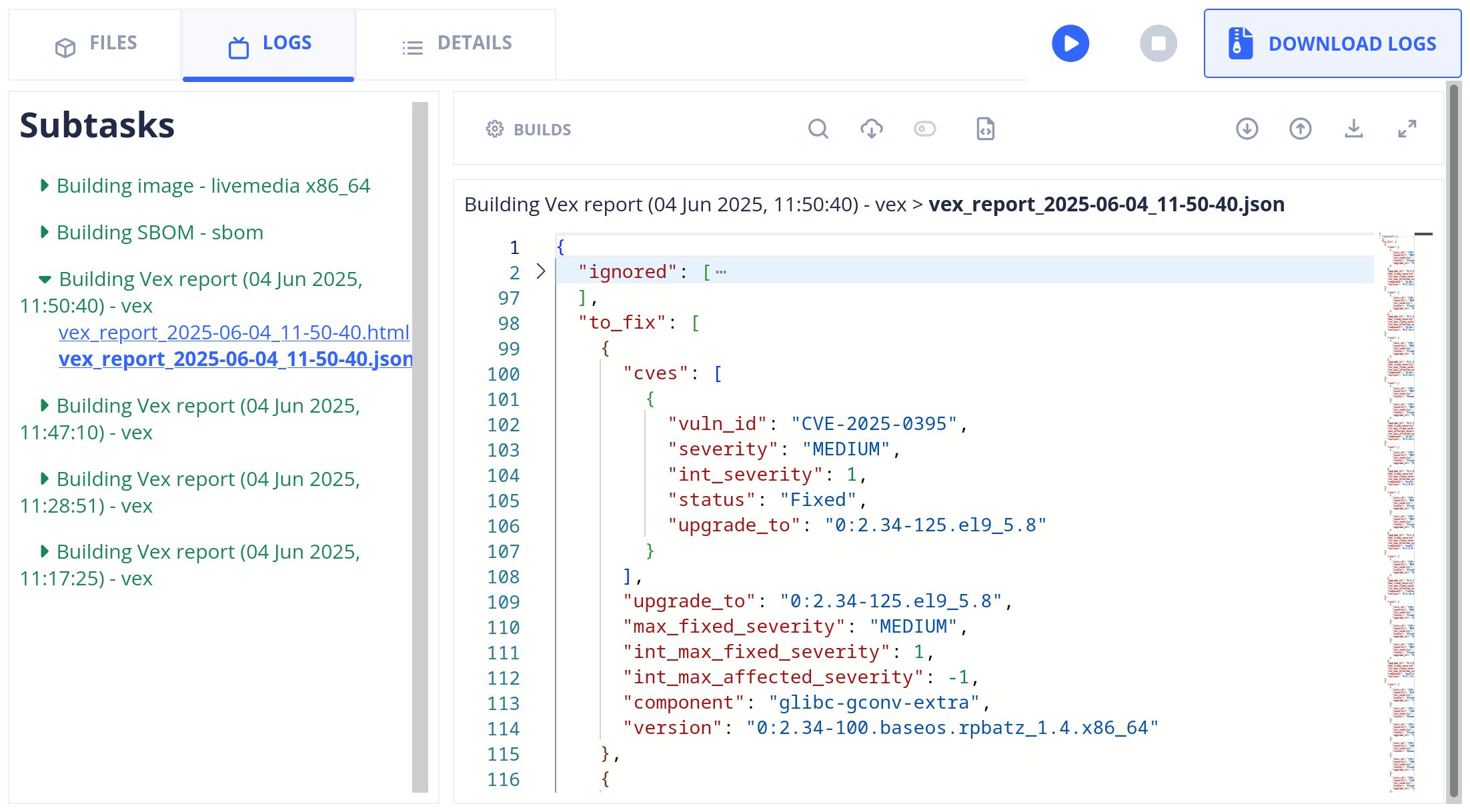Open vex_report_2025-06-04_11-50-40.html link
The image size is (1470, 812).
233,332
